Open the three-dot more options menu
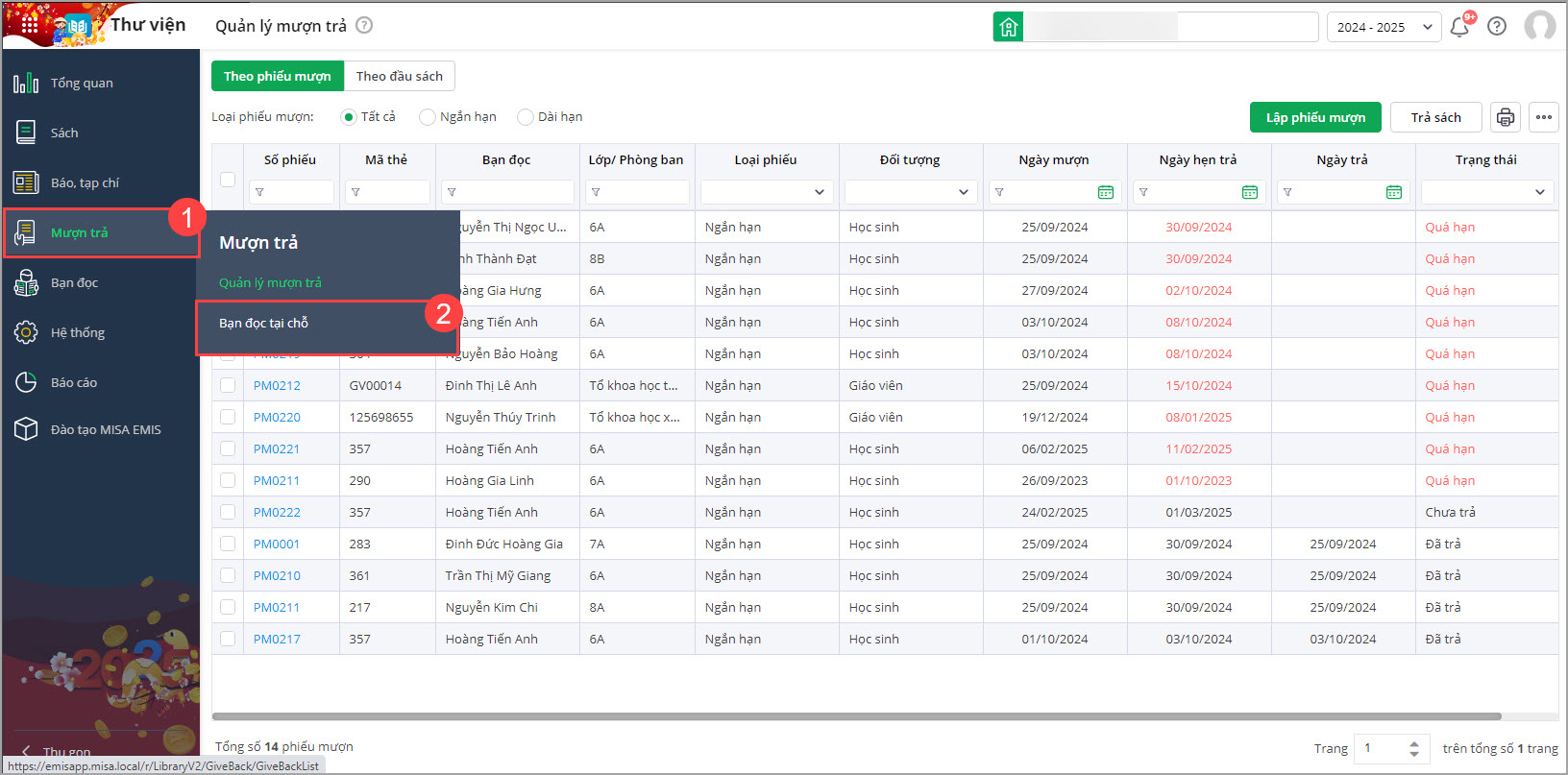This screenshot has height=775, width=1568. [1544, 117]
